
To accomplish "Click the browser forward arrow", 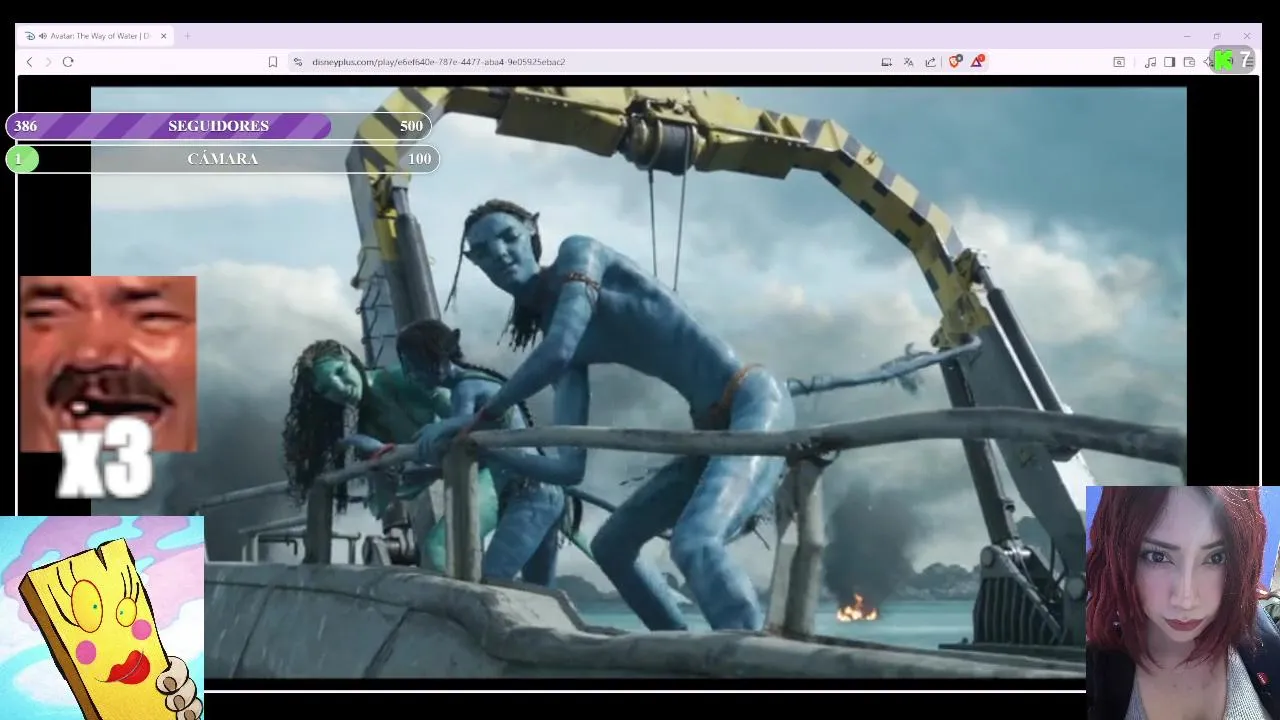I will point(47,62).
